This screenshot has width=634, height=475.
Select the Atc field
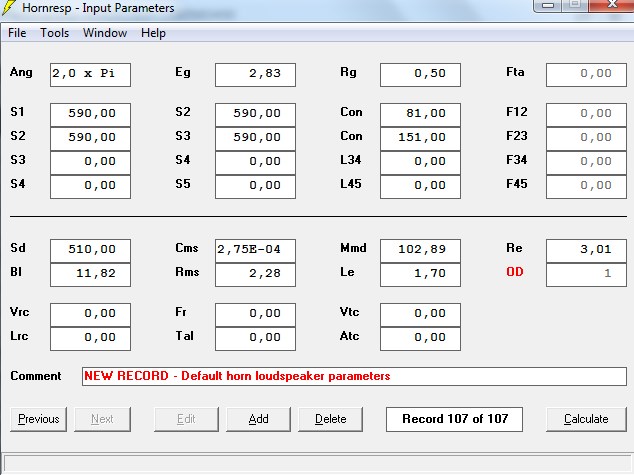pos(420,338)
